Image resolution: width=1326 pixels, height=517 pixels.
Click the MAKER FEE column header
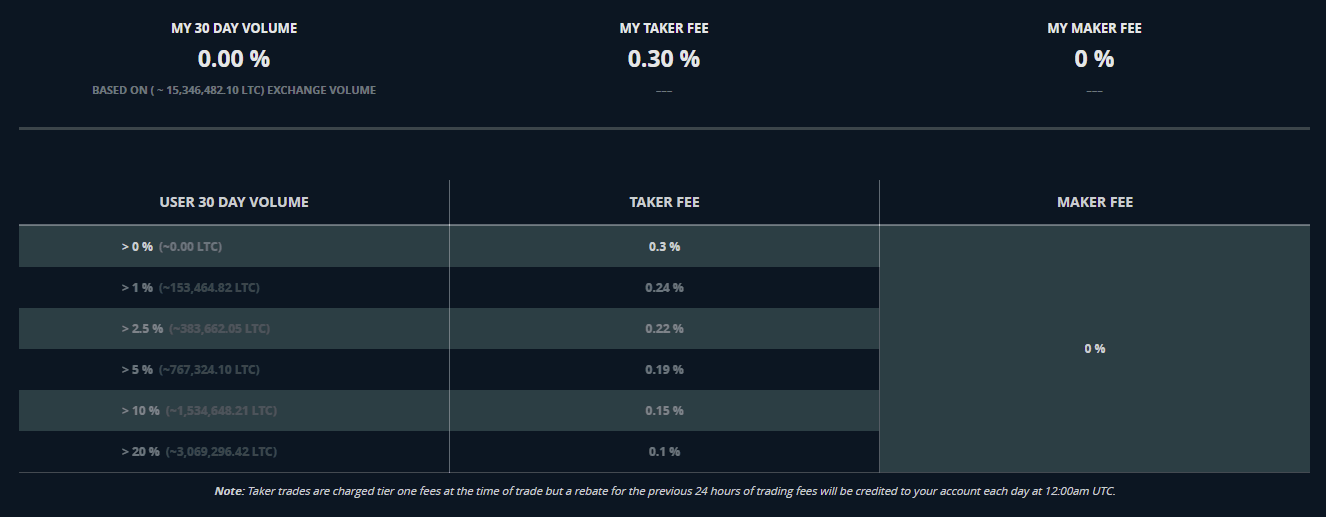pos(1095,202)
